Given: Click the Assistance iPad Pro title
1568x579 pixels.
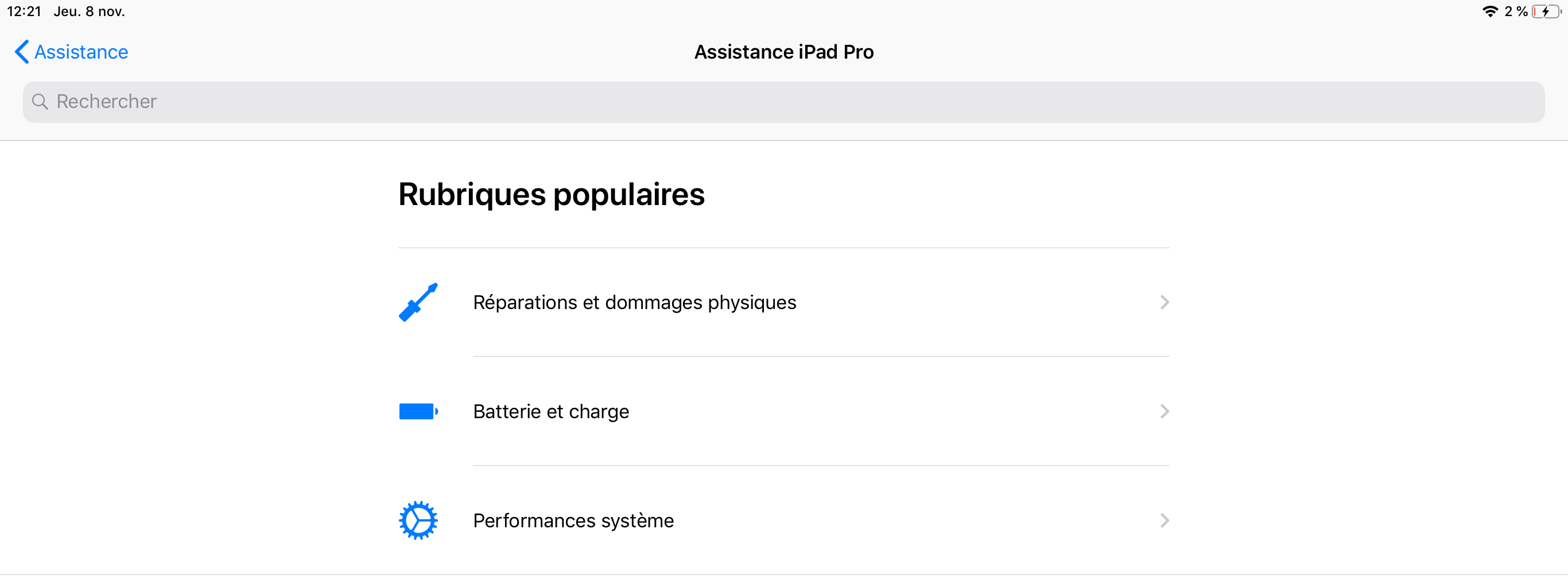Looking at the screenshot, I should pyautogui.click(x=784, y=52).
